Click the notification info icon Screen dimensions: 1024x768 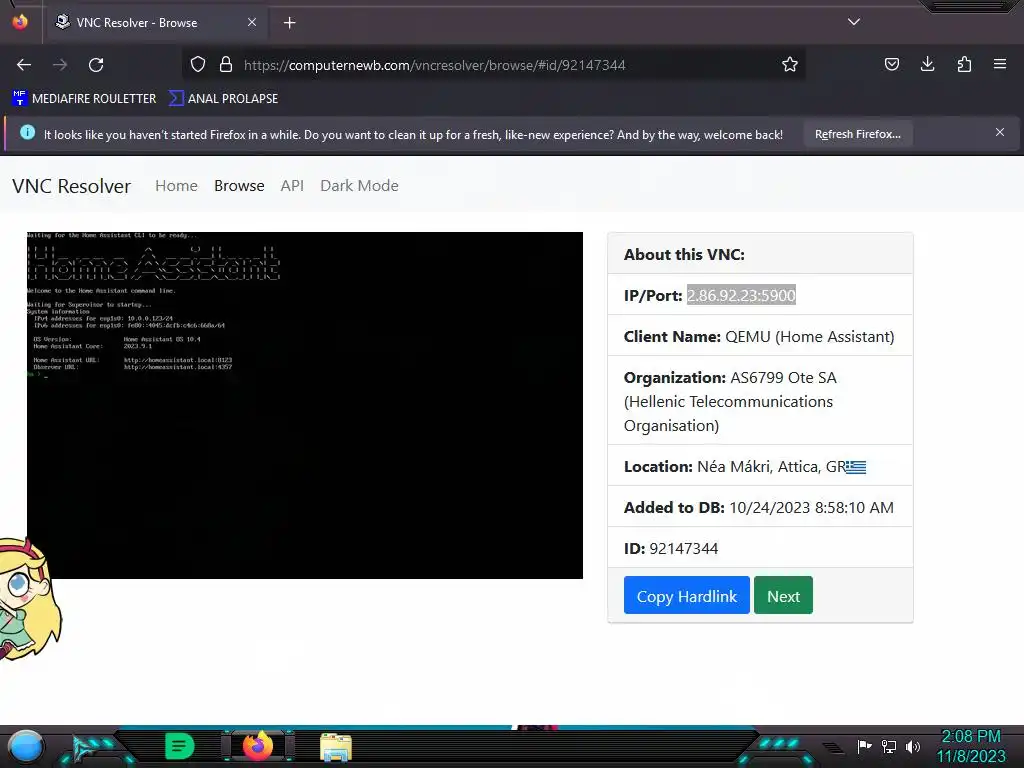click(27, 133)
